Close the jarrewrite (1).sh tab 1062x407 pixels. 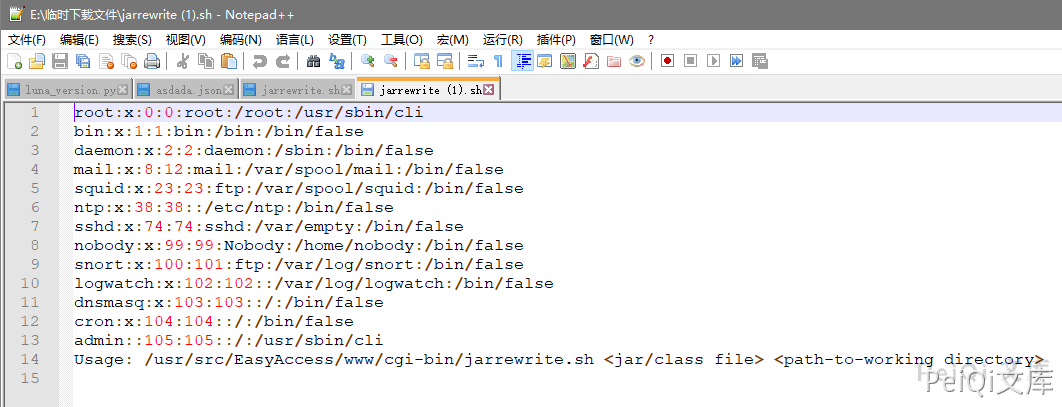tap(489, 90)
